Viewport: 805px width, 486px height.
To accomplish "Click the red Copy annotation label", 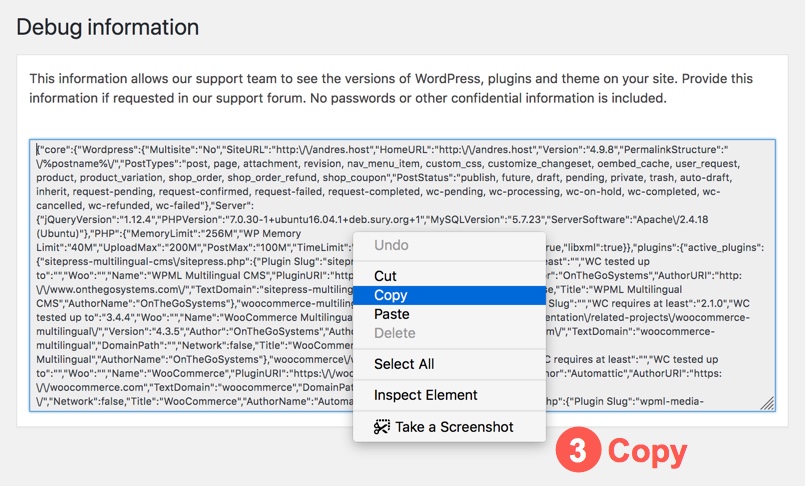I will pos(647,452).
